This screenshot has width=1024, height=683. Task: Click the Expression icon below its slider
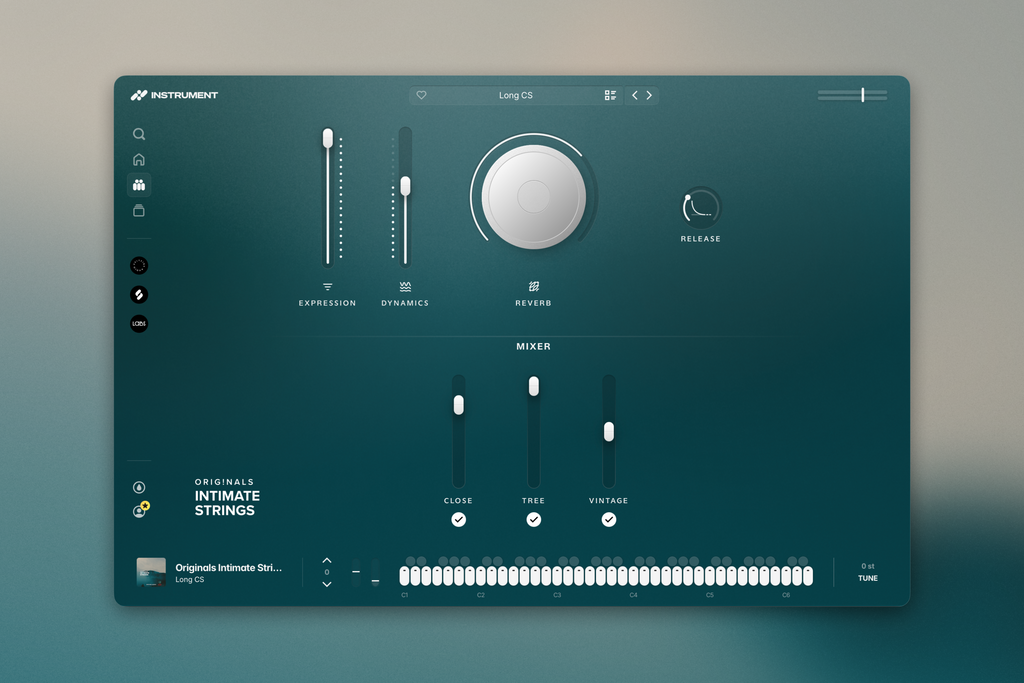click(x=328, y=287)
